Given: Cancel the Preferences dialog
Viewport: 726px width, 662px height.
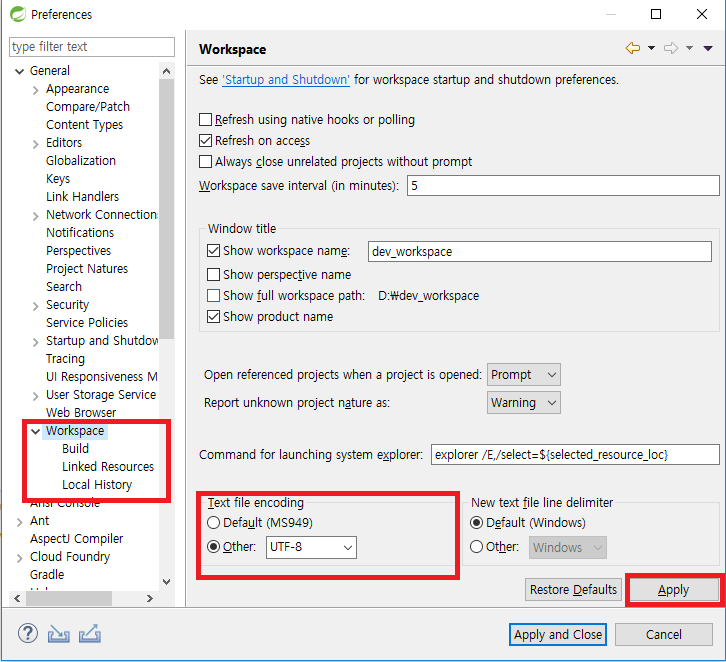Looking at the screenshot, I should click(x=663, y=634).
